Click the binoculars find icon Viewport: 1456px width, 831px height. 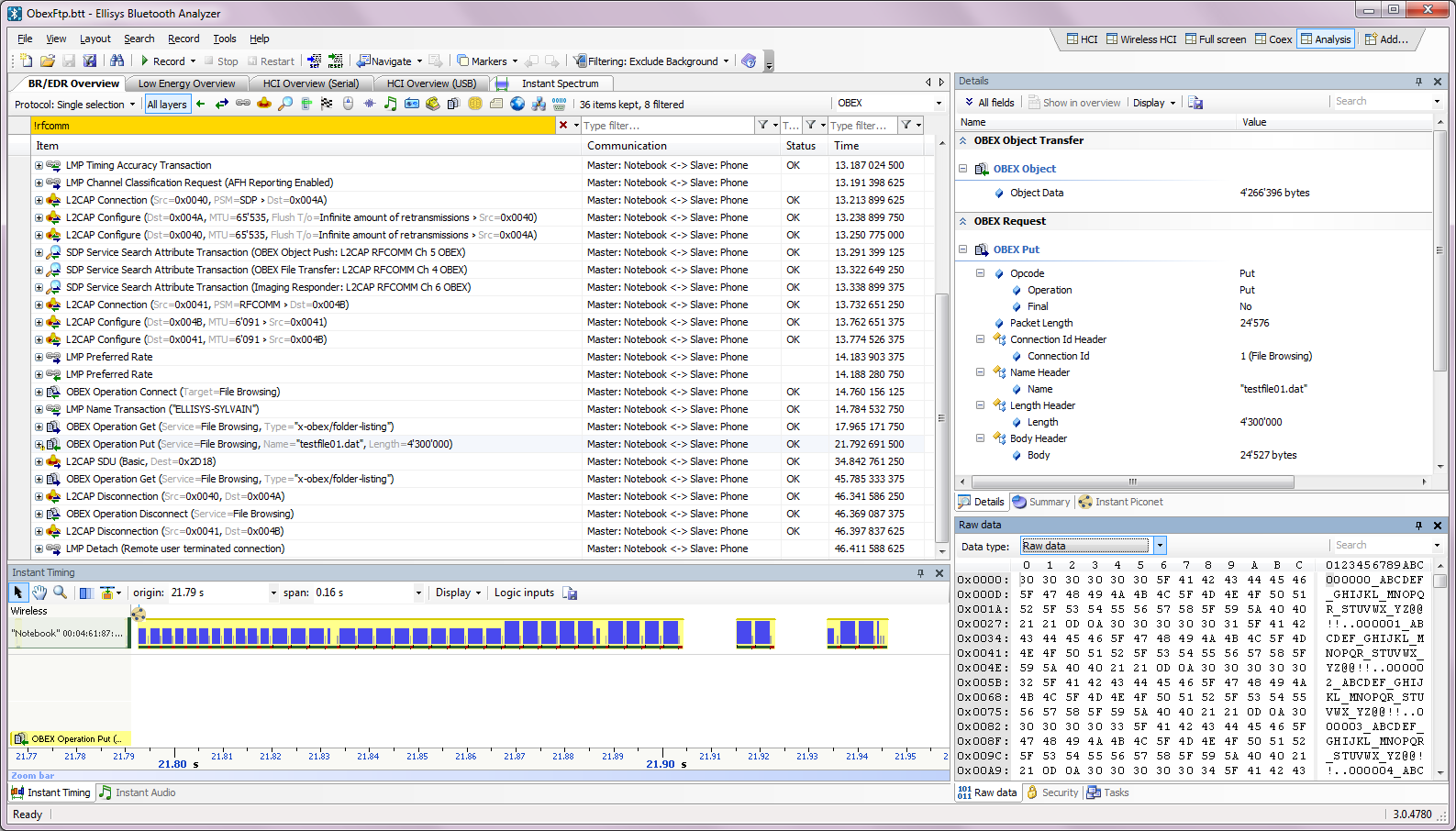pyautogui.click(x=117, y=61)
